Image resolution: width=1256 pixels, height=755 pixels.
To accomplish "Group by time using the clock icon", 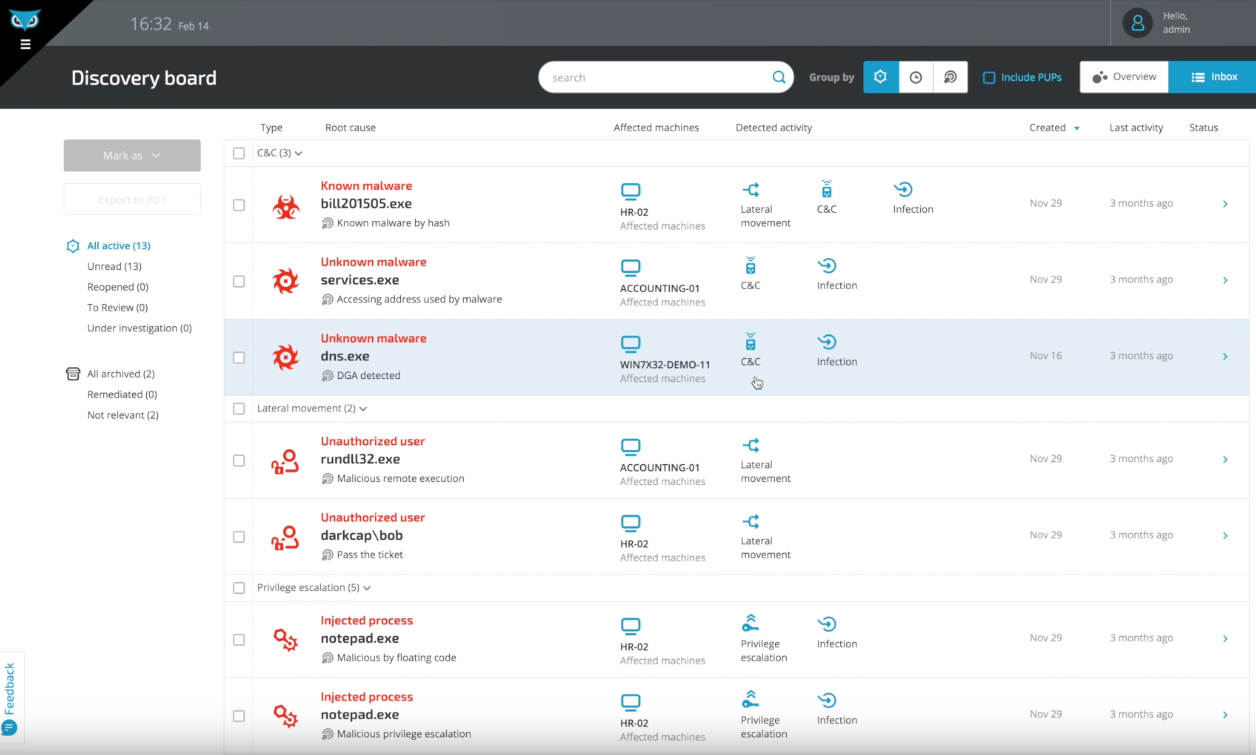I will click(915, 77).
